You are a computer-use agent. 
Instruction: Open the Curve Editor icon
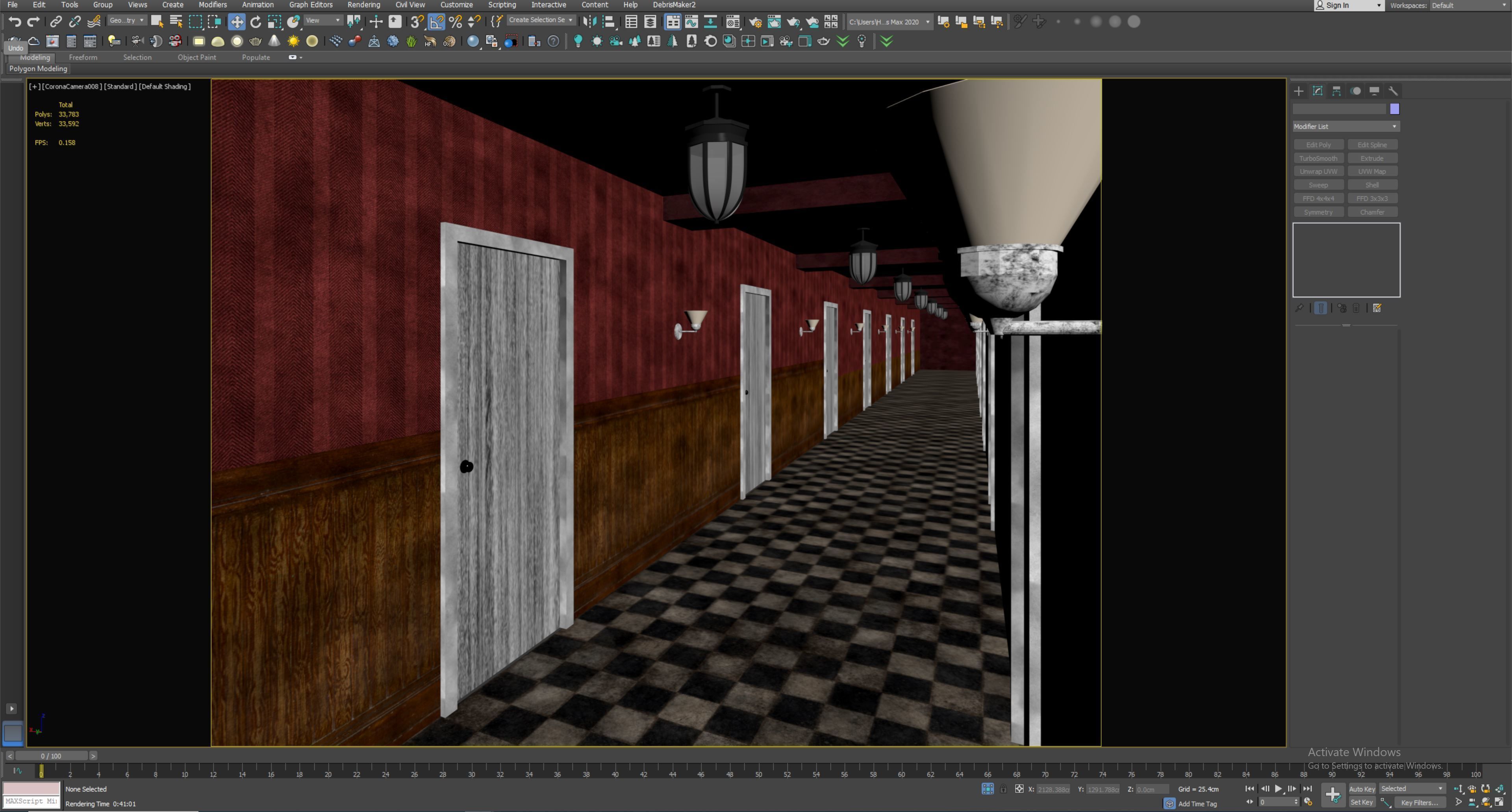(691, 22)
